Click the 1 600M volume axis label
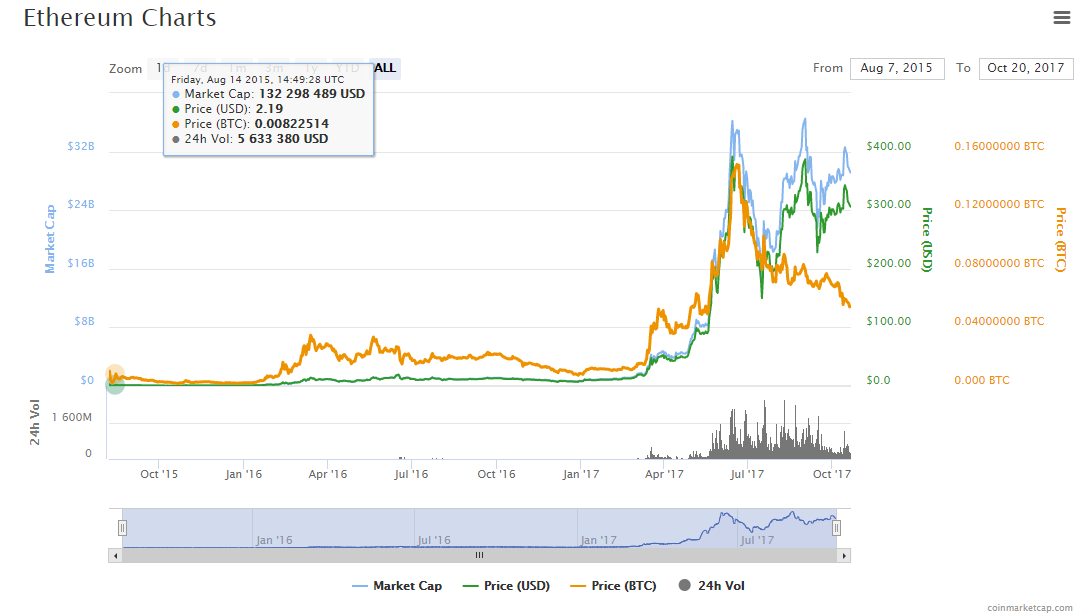 71,417
